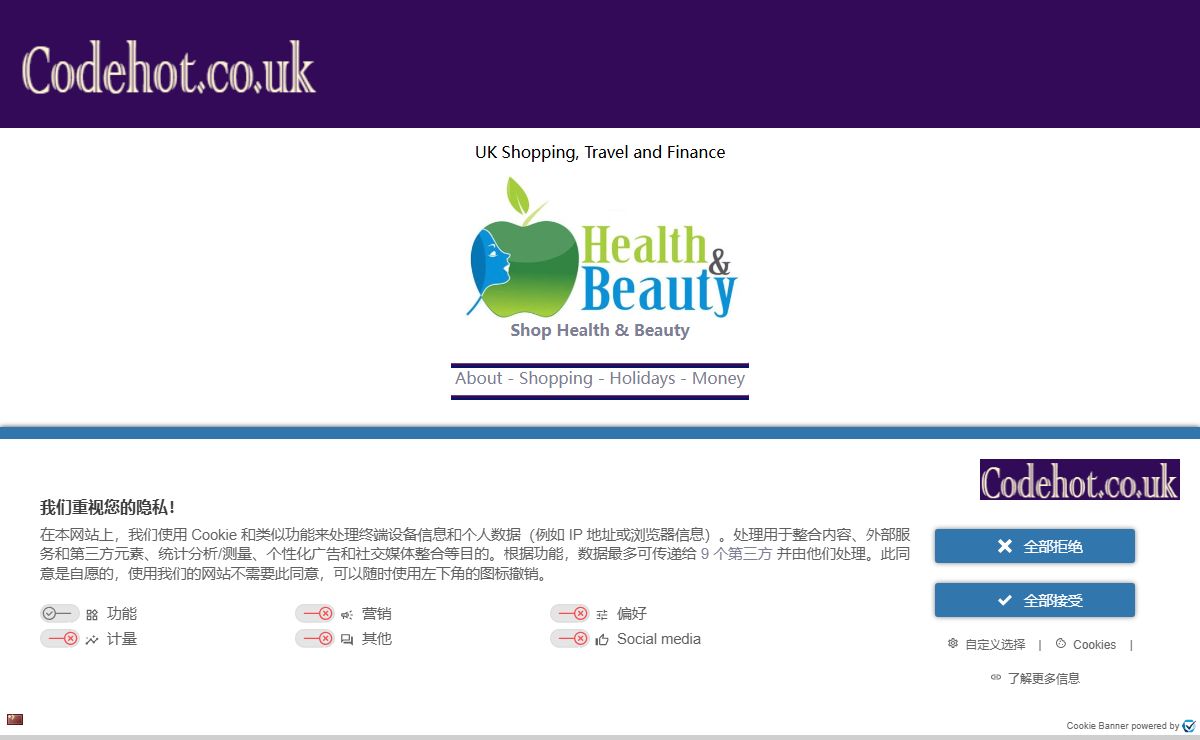Click the grid icon next to 功能

(x=92, y=615)
